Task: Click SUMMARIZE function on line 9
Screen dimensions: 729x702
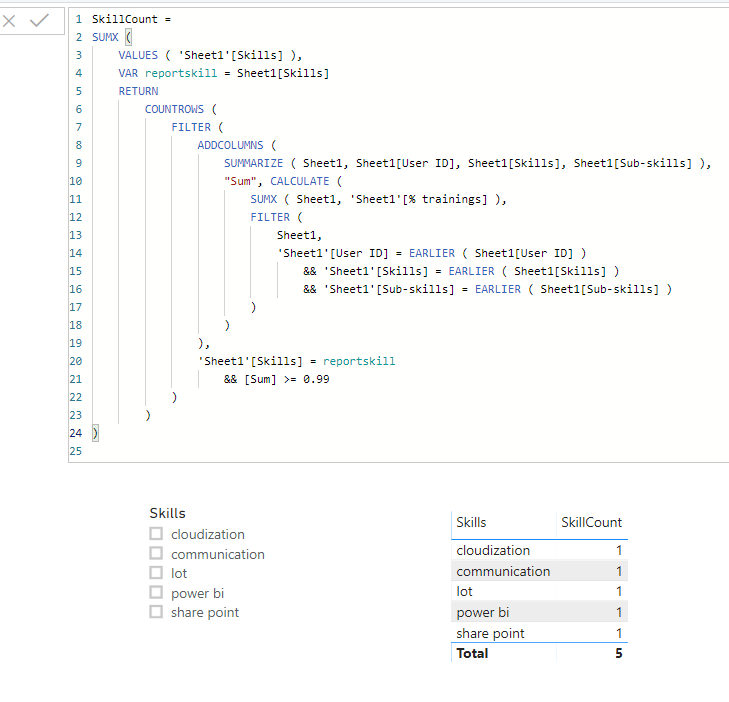Action: pyautogui.click(x=253, y=163)
